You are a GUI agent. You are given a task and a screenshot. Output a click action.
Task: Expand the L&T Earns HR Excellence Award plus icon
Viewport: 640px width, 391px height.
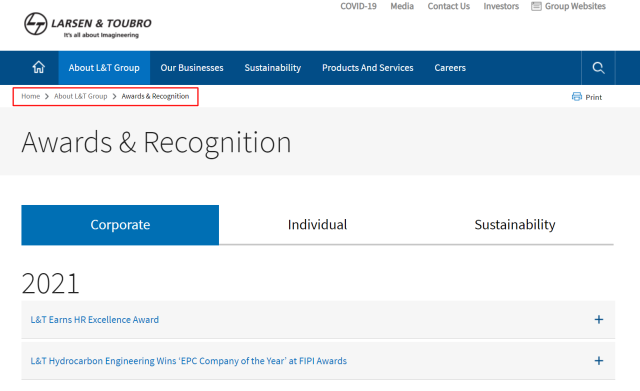tap(598, 320)
